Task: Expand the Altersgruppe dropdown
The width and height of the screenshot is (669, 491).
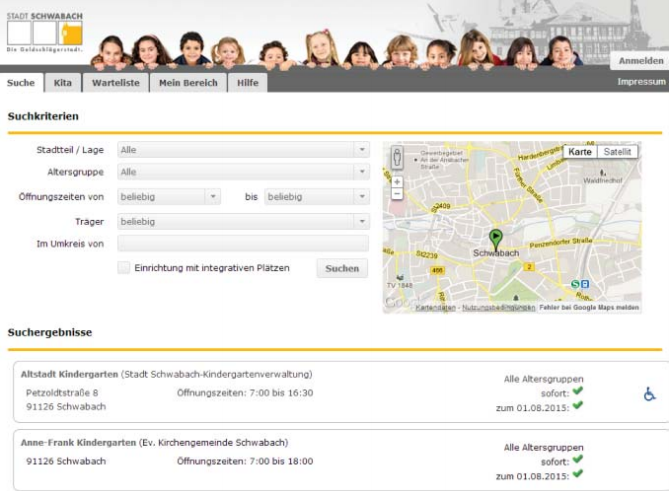Action: [243, 172]
